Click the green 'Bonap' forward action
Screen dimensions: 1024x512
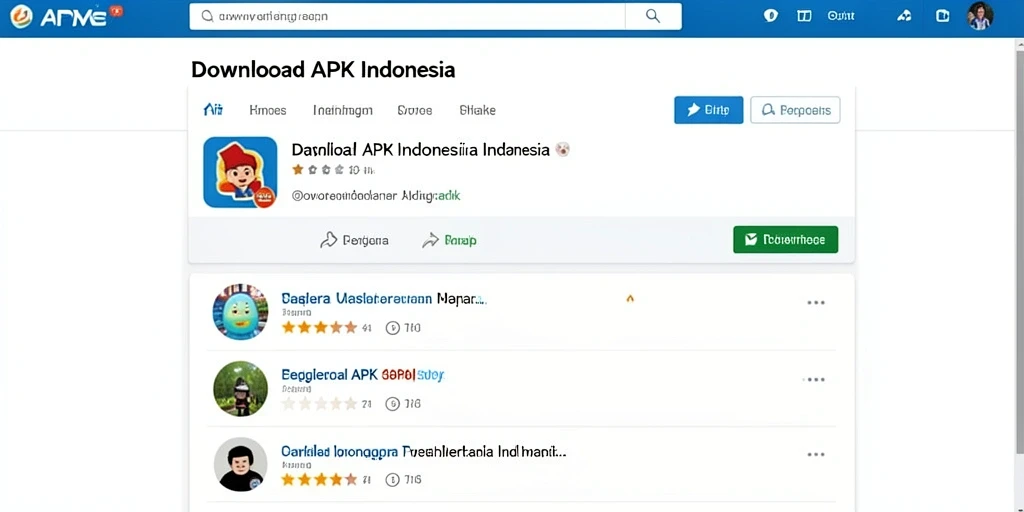(x=449, y=240)
